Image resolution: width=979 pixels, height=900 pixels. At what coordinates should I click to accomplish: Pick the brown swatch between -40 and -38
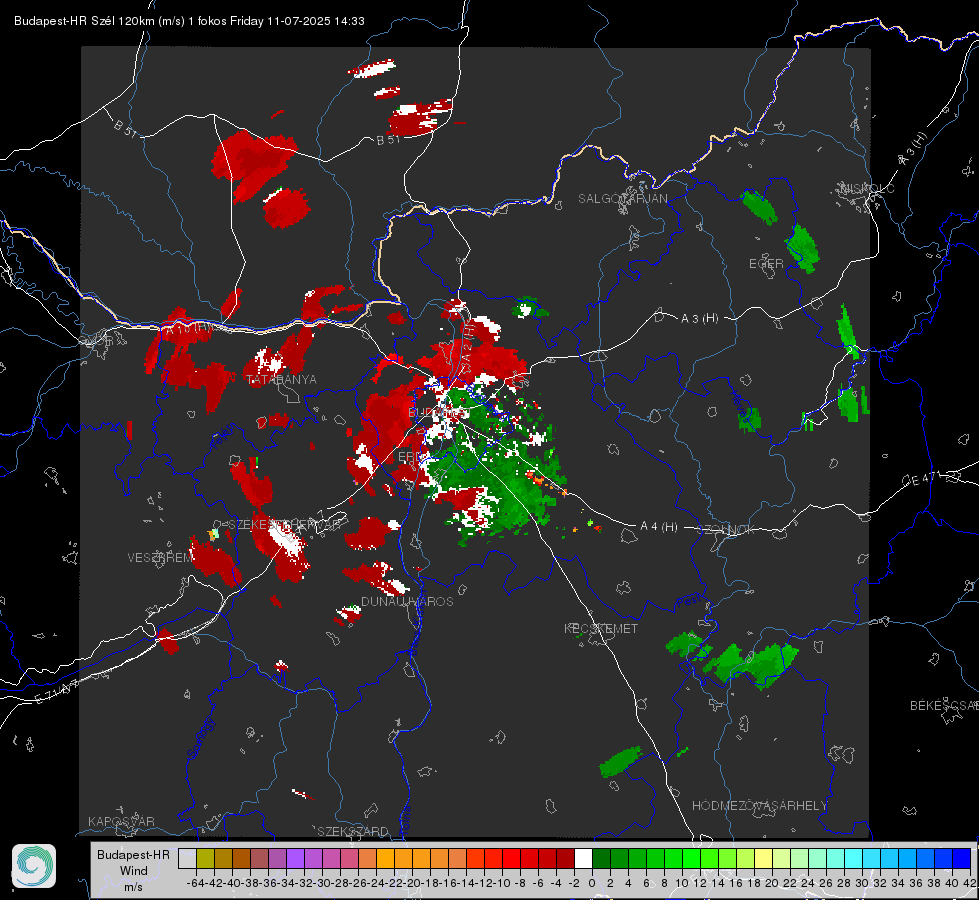pyautogui.click(x=241, y=858)
